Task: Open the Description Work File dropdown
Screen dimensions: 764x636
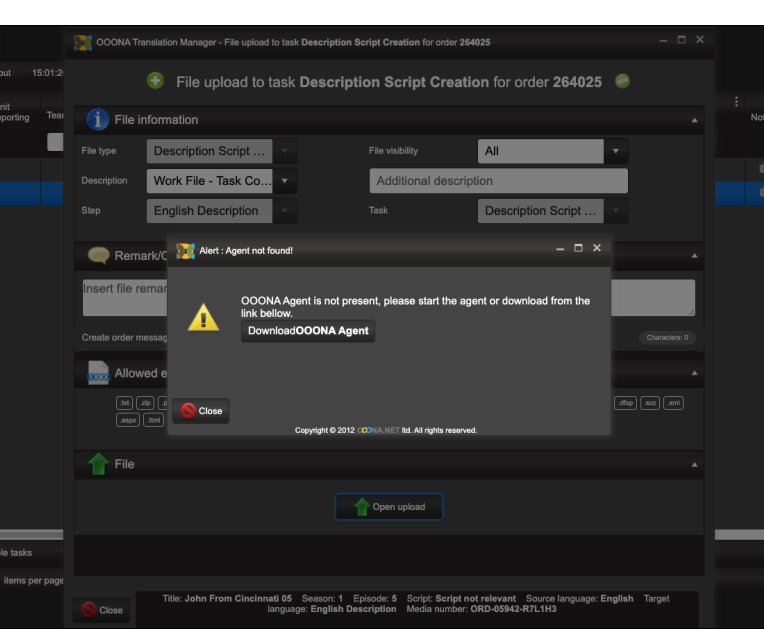Action: 285,181
